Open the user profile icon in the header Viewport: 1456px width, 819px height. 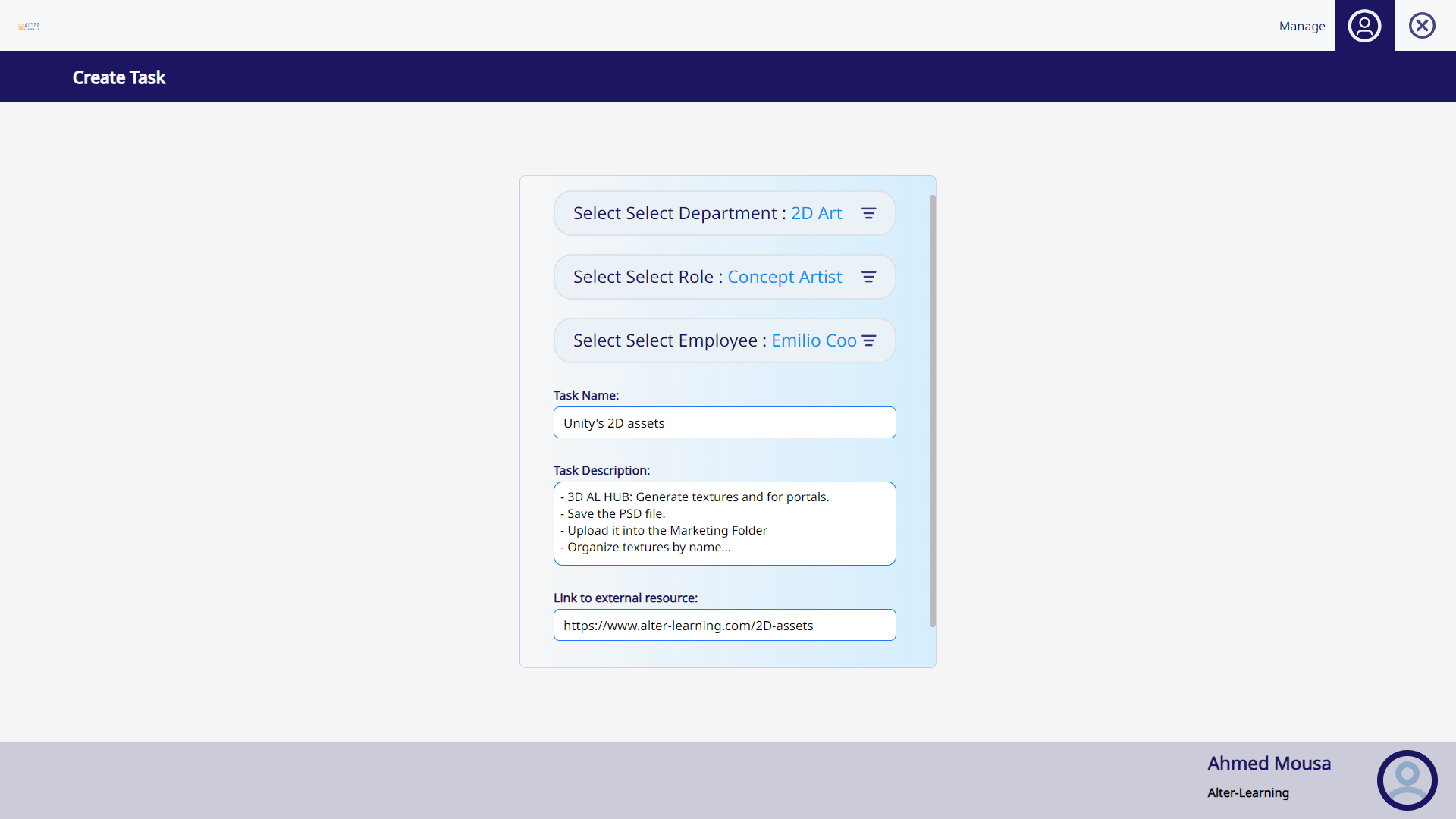point(1364,26)
